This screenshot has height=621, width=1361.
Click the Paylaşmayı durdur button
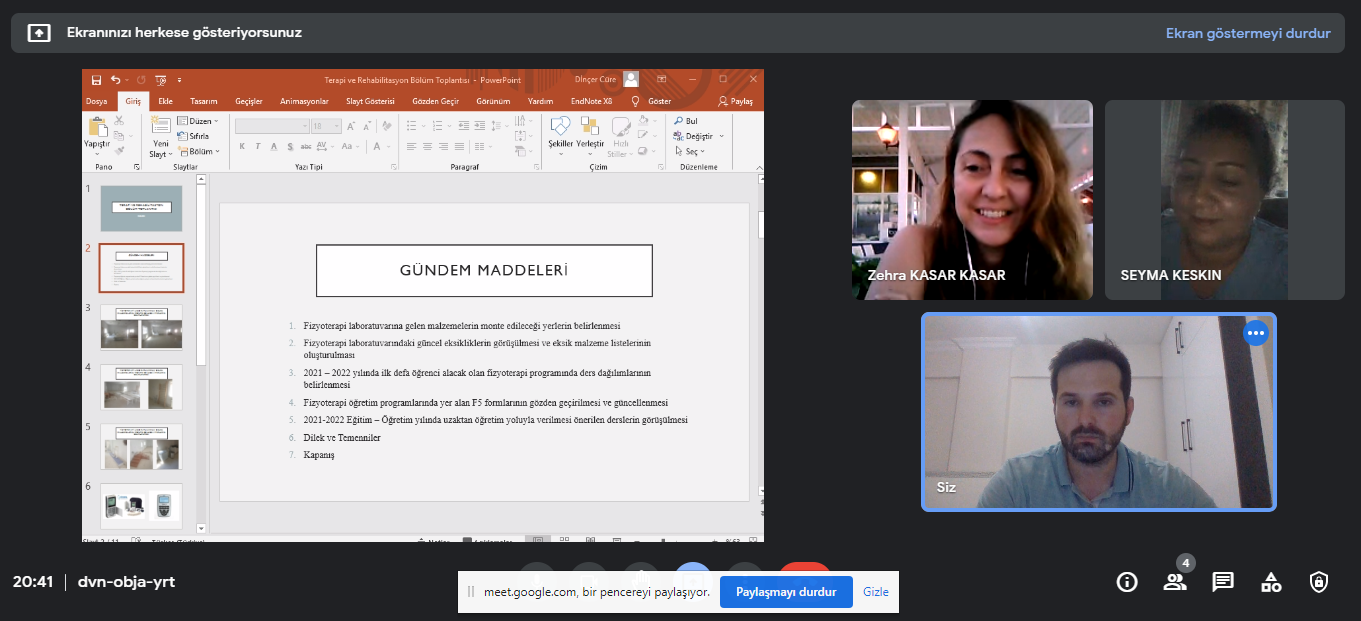786,592
